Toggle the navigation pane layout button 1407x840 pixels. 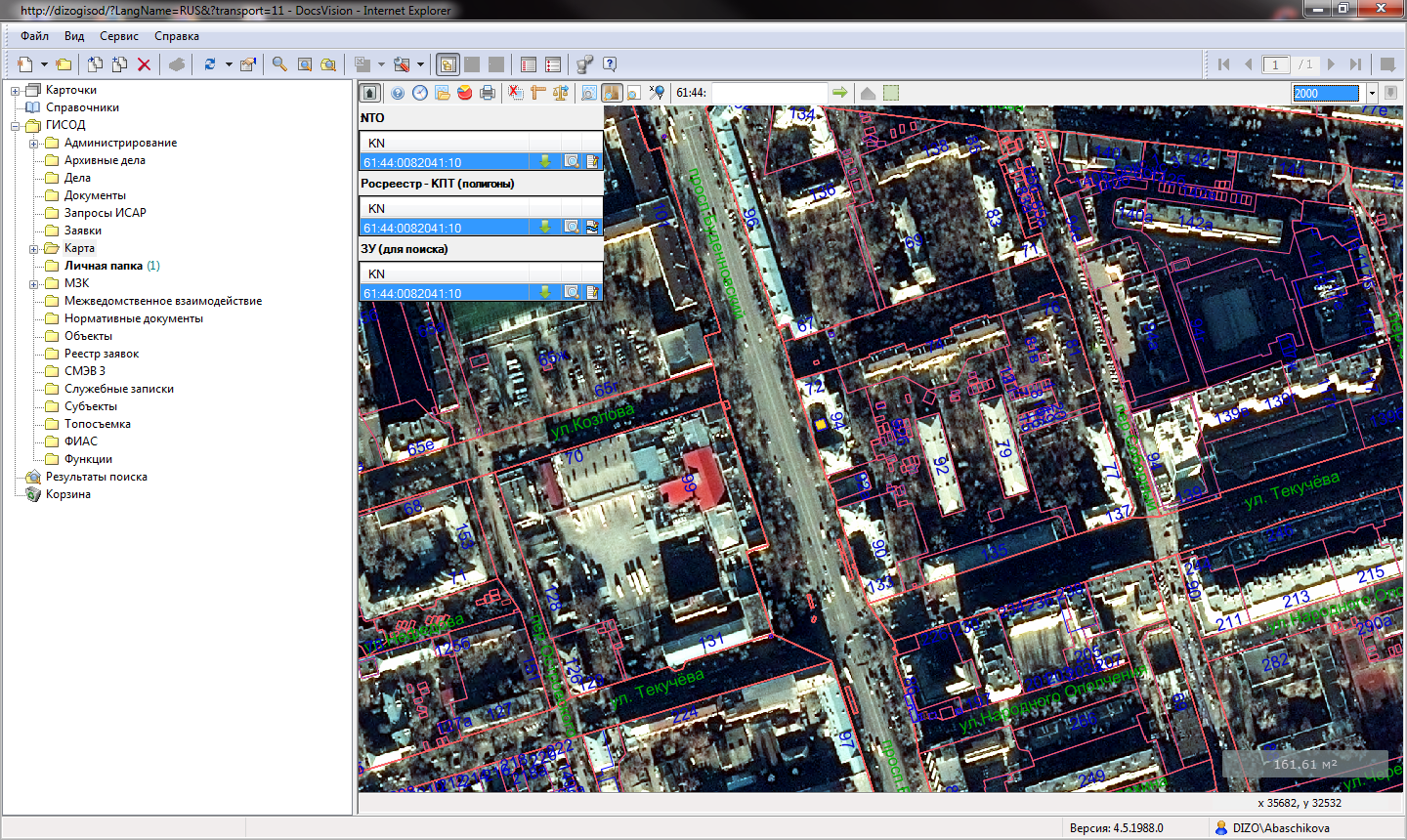pos(448,64)
